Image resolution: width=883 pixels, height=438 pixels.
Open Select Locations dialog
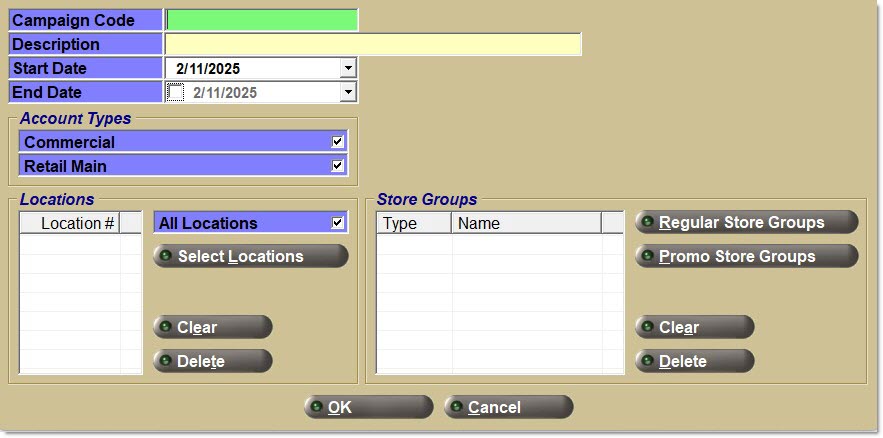(250, 256)
